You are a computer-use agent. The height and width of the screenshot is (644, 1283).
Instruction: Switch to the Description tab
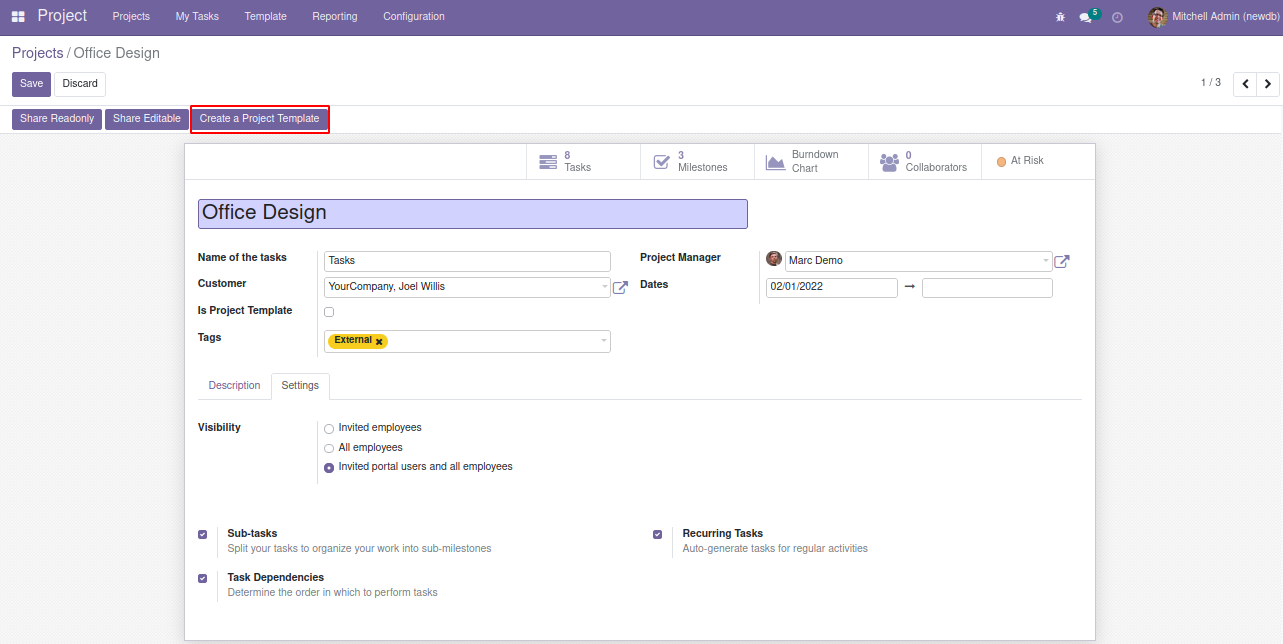coord(234,386)
